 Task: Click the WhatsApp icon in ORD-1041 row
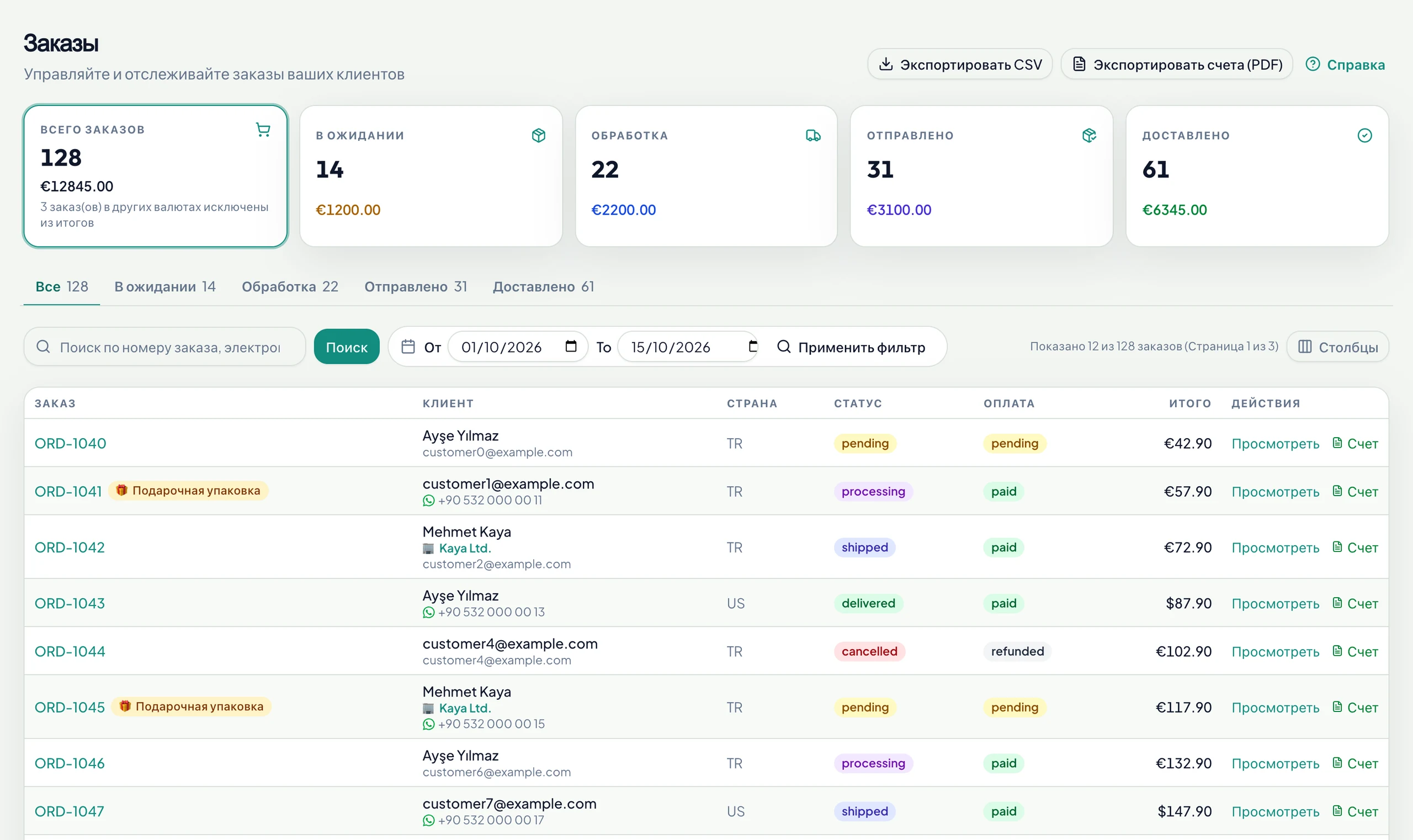pos(428,501)
